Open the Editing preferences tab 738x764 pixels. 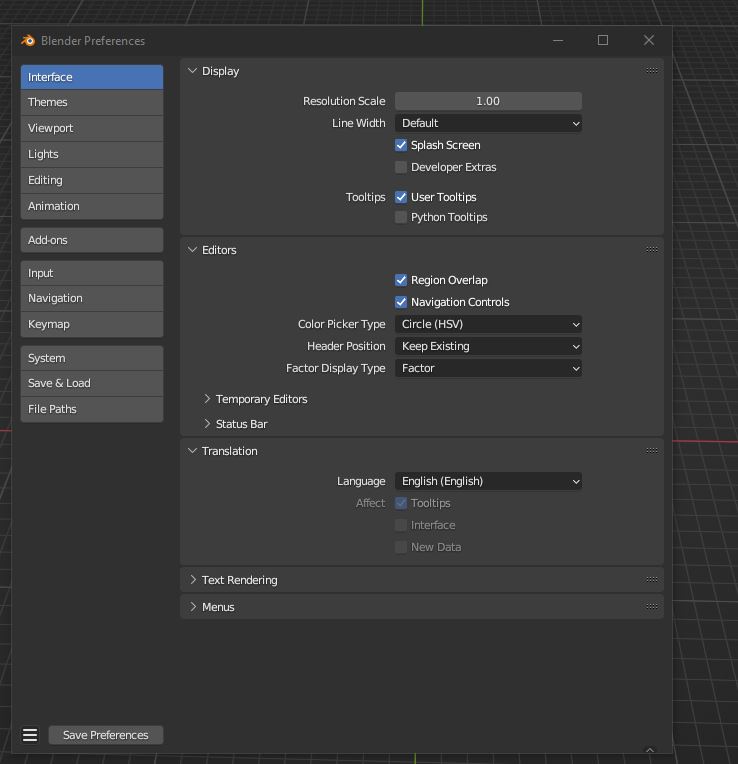(92, 180)
